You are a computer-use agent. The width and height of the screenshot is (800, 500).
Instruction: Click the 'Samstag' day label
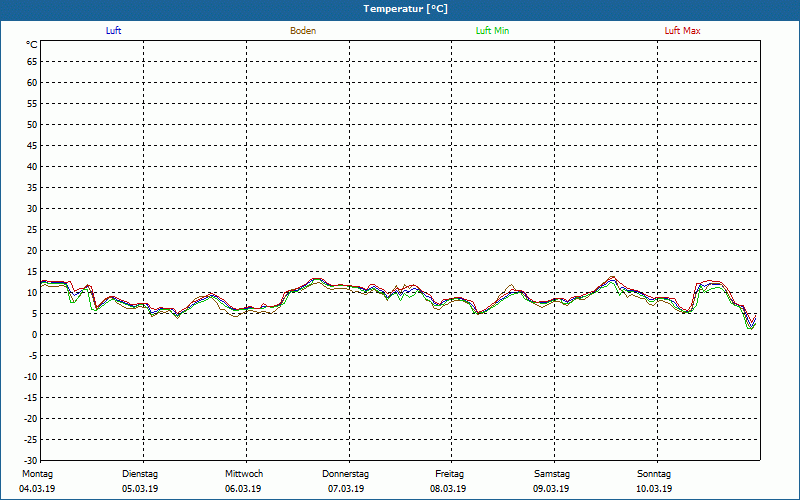coord(552,474)
